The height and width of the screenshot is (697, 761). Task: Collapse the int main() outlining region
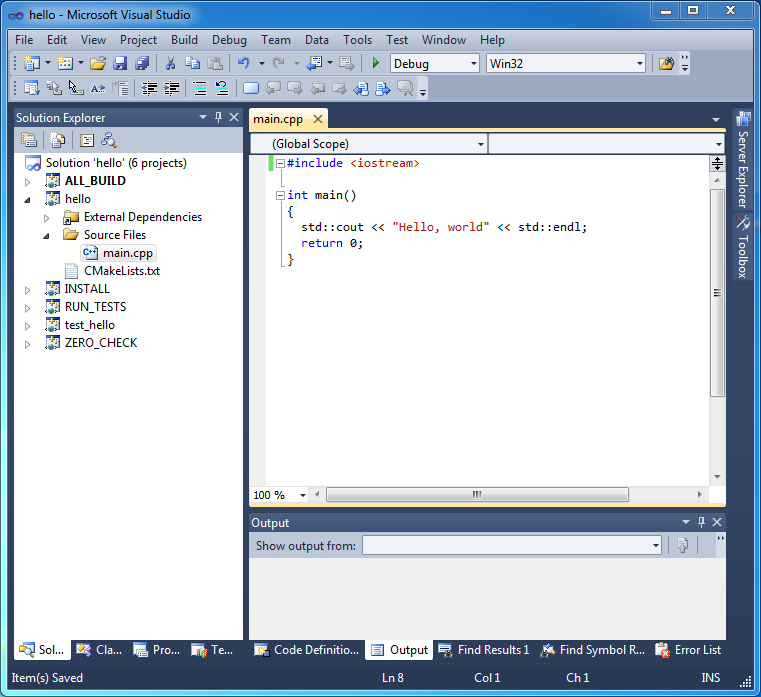pyautogui.click(x=280, y=196)
